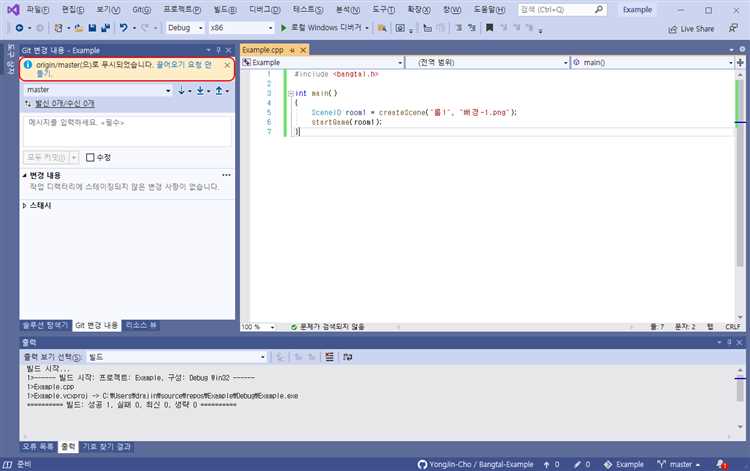Click the Undo arrow icon
The height and width of the screenshot is (471, 750).
124,28
